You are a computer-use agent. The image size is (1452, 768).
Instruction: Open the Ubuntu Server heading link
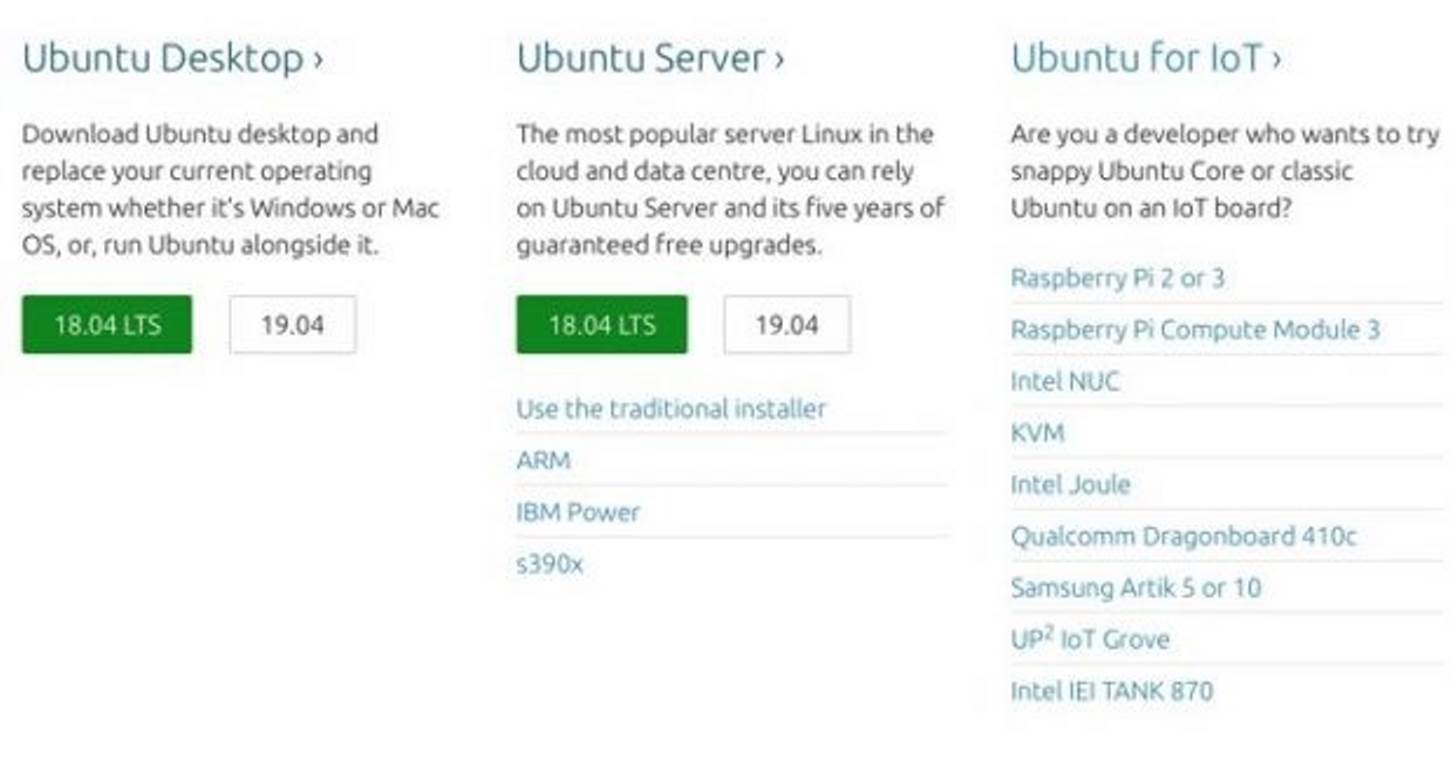(x=650, y=58)
